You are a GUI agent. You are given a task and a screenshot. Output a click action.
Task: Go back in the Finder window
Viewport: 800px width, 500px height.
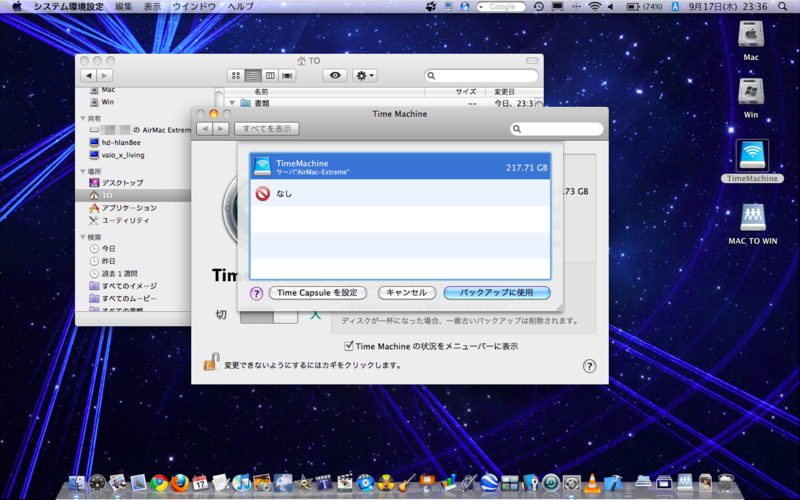(89, 76)
